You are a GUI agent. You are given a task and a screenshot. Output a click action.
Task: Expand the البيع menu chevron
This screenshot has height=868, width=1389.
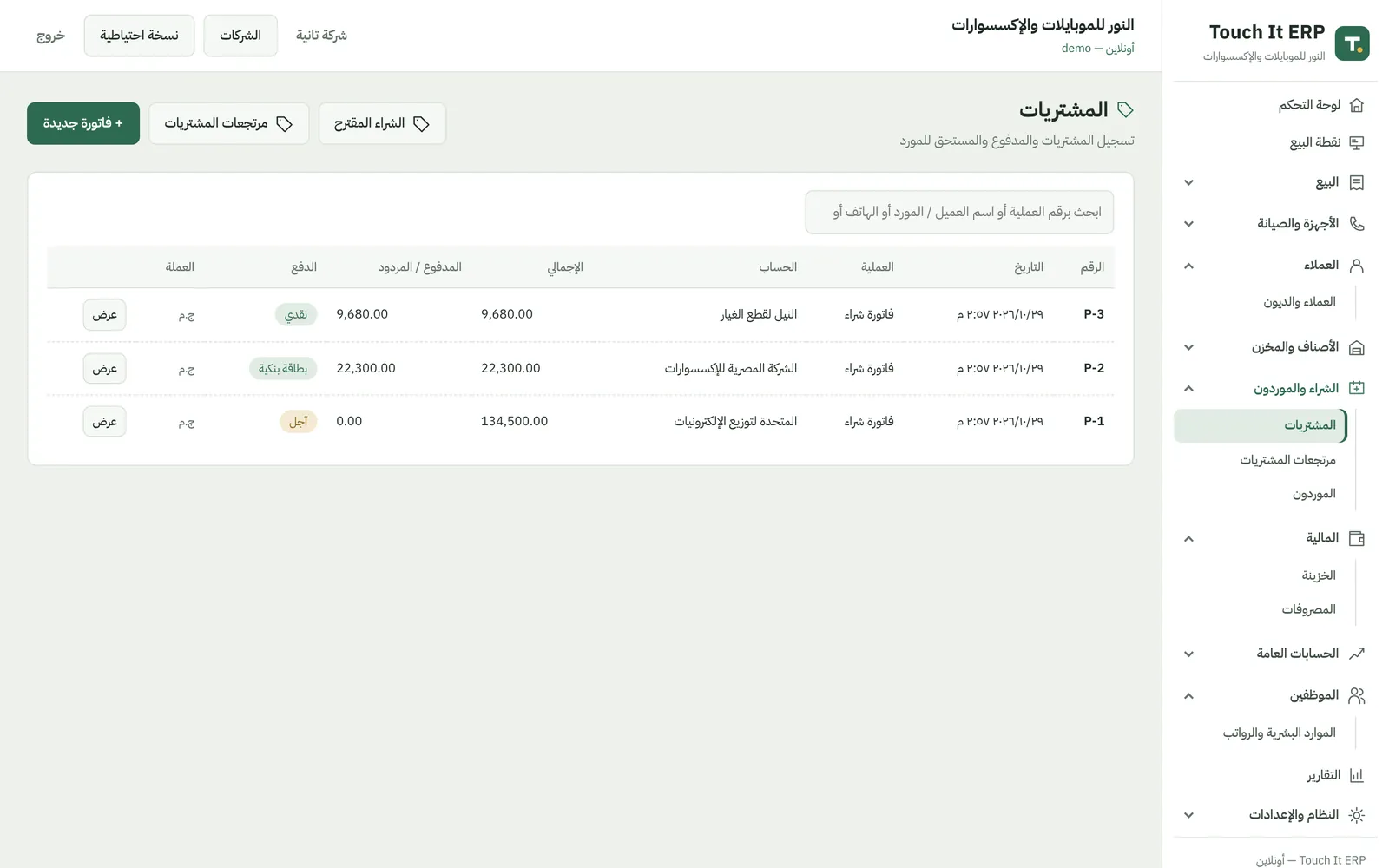[1188, 182]
